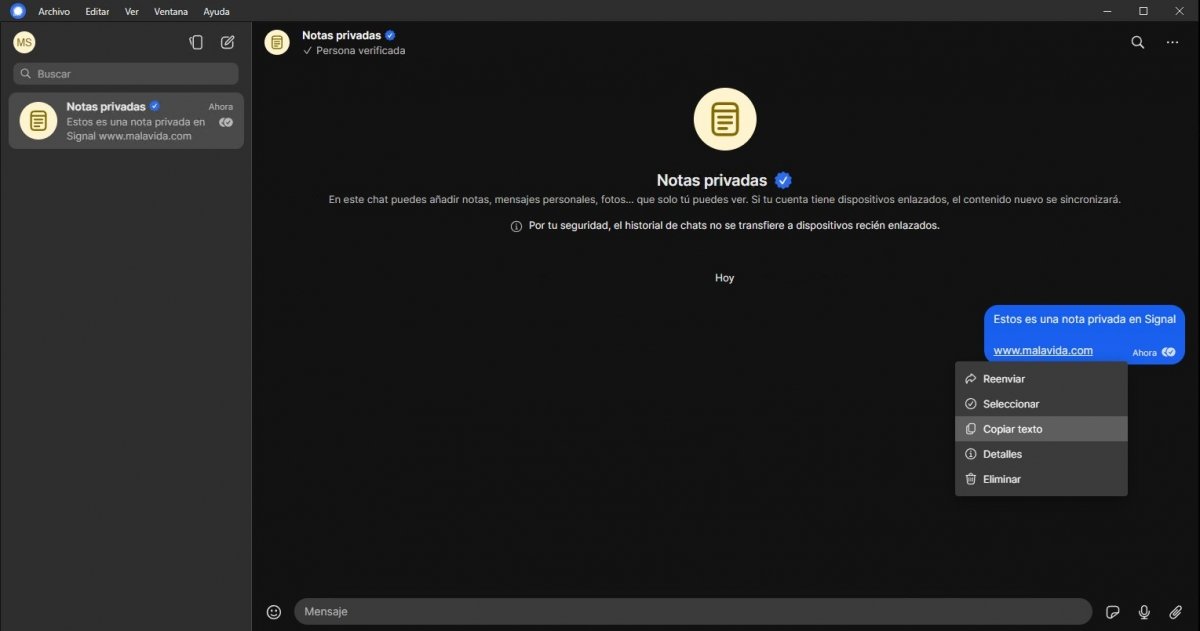
Task: Open the Archivo menu
Action: pyautogui.click(x=54, y=12)
